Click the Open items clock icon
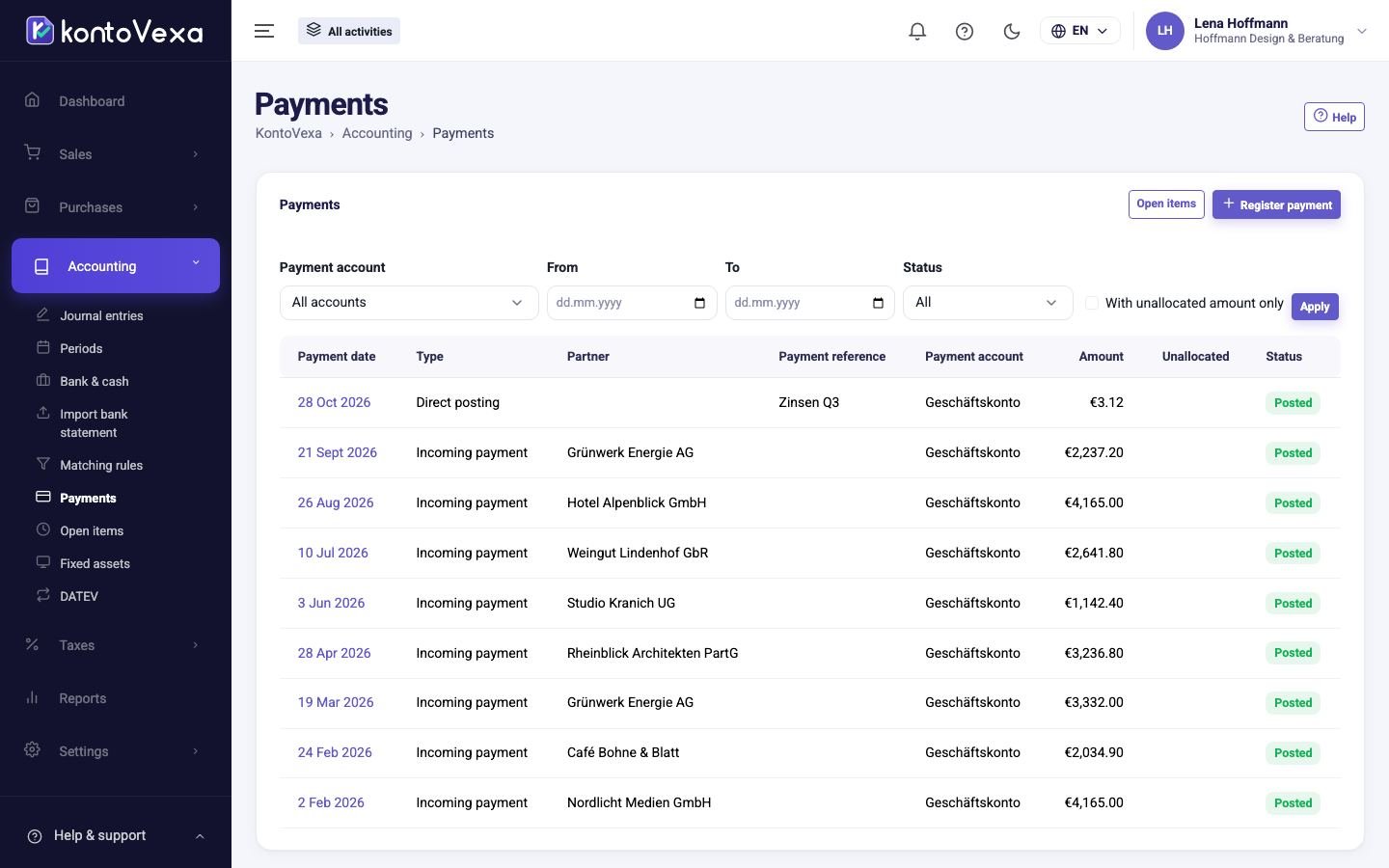The image size is (1389, 868). (42, 529)
